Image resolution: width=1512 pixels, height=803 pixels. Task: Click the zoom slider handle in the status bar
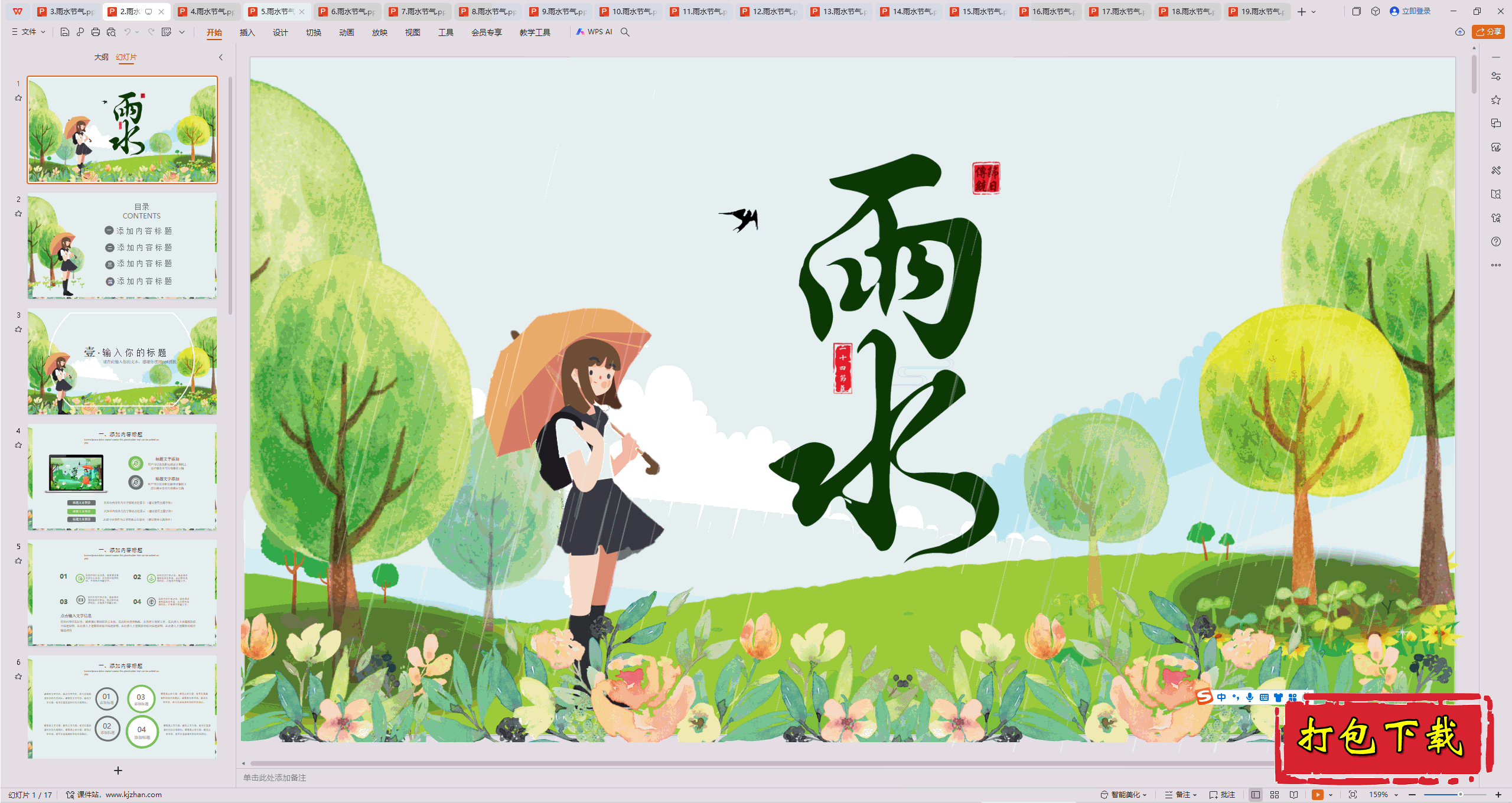1461,795
